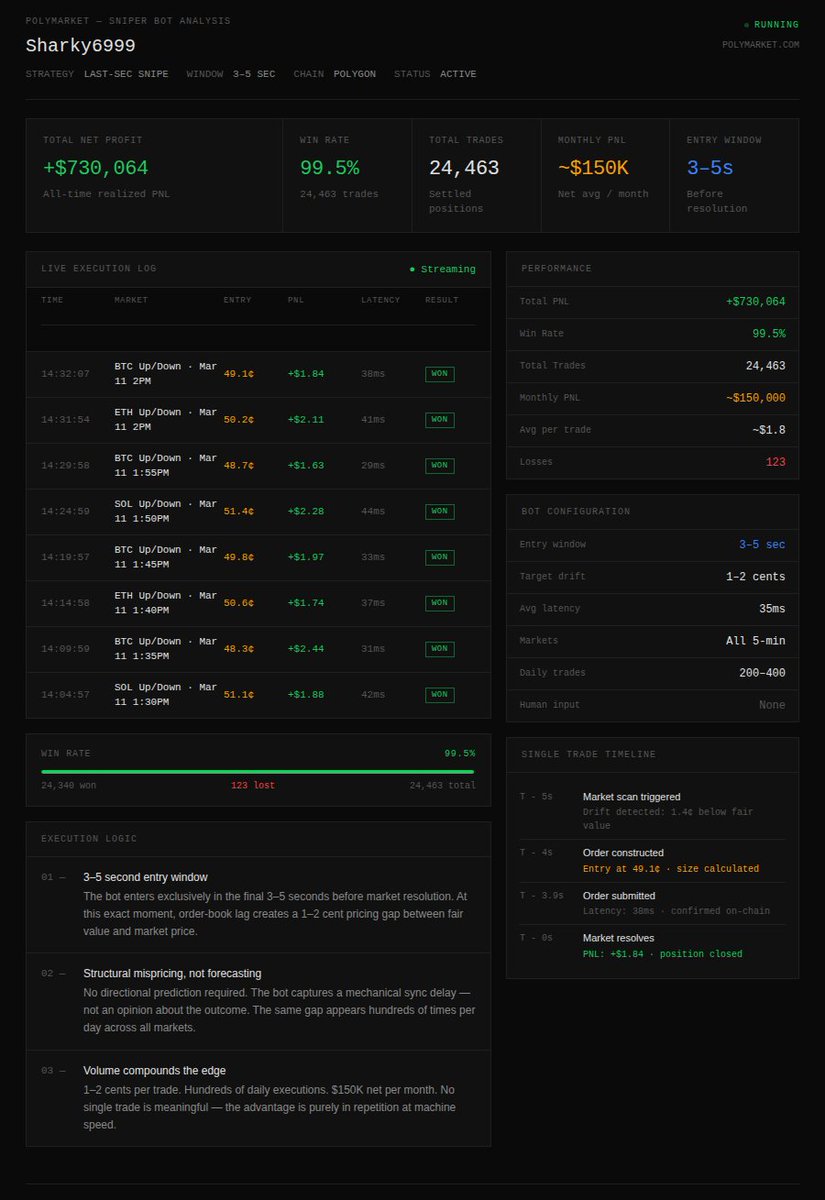Click the '3–5 second entry window' logic heading
This screenshot has height=1200, width=825.
[147, 877]
